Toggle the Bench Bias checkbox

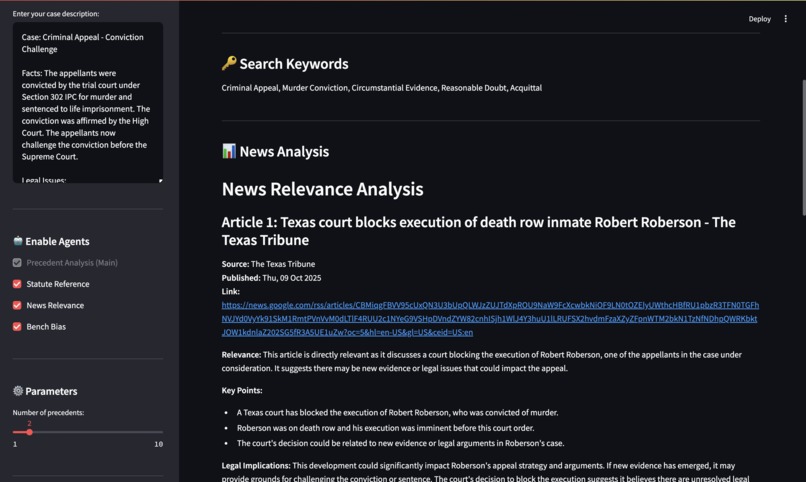(x=17, y=327)
